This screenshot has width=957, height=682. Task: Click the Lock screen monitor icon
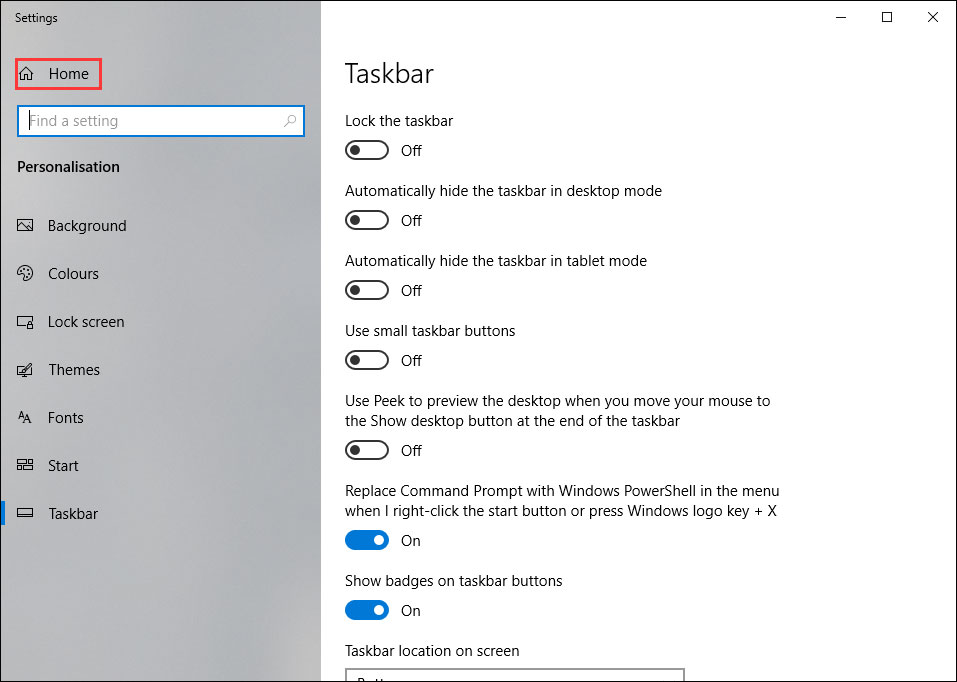coord(25,322)
